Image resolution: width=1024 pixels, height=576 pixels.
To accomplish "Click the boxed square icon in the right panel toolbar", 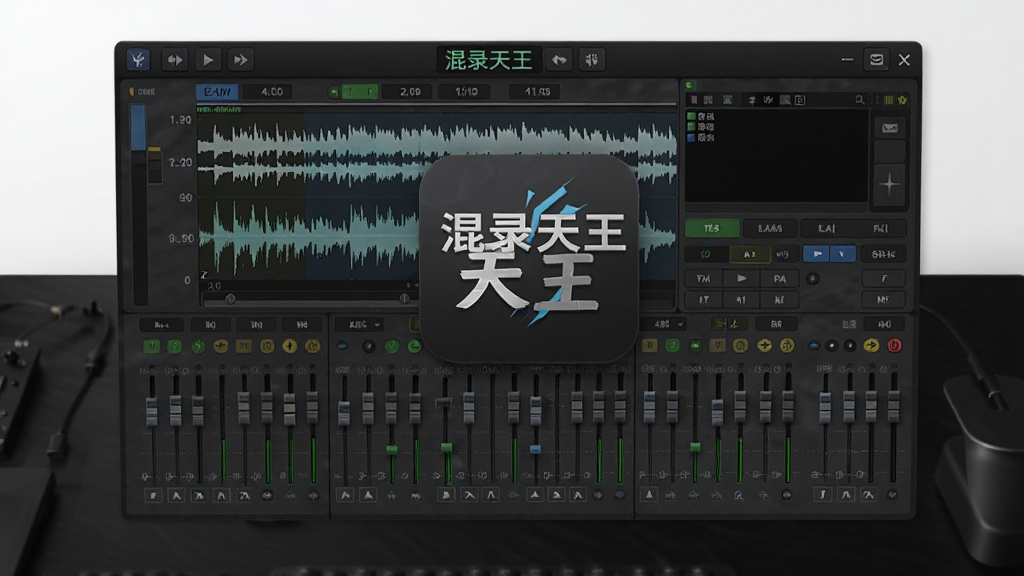I will [x=801, y=100].
